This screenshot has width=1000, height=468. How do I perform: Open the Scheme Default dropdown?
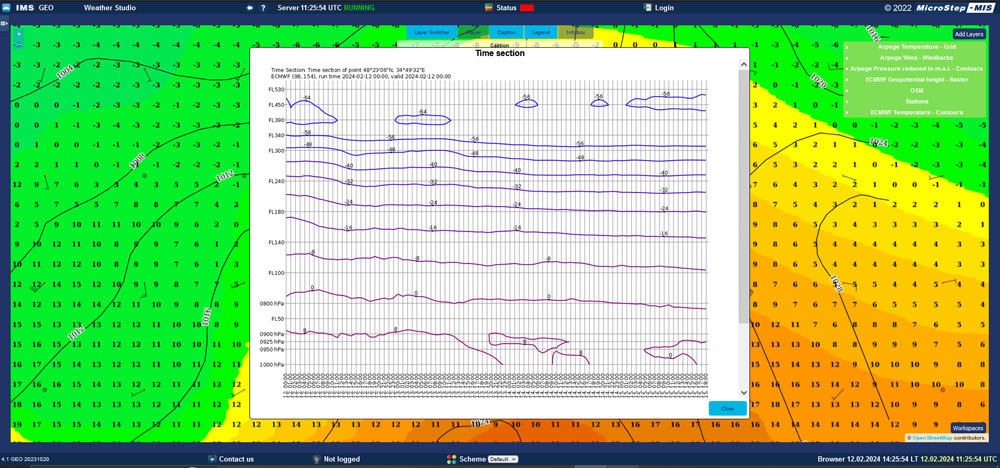504,459
